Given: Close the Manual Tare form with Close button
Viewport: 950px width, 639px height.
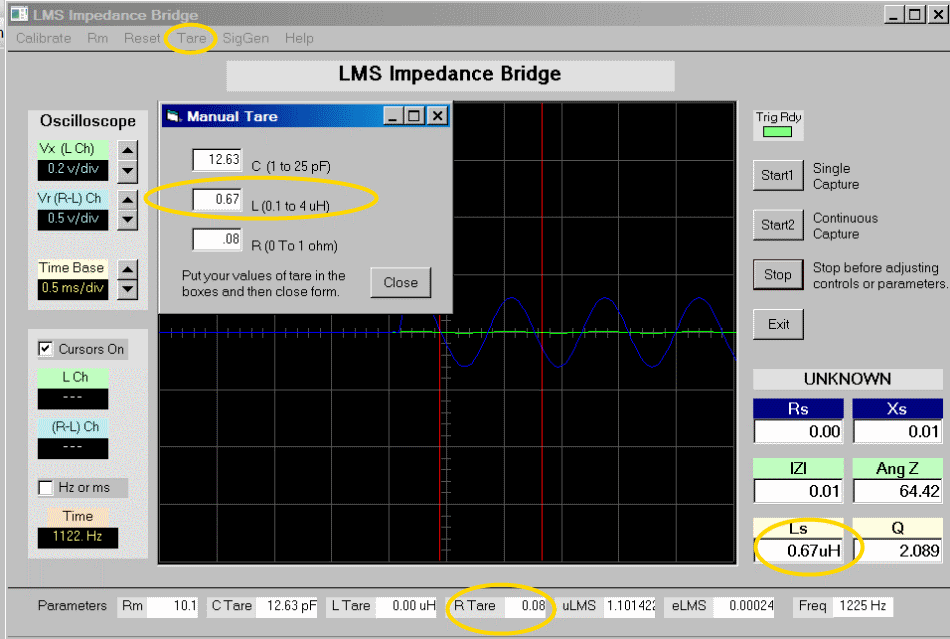Looking at the screenshot, I should 400,282.
